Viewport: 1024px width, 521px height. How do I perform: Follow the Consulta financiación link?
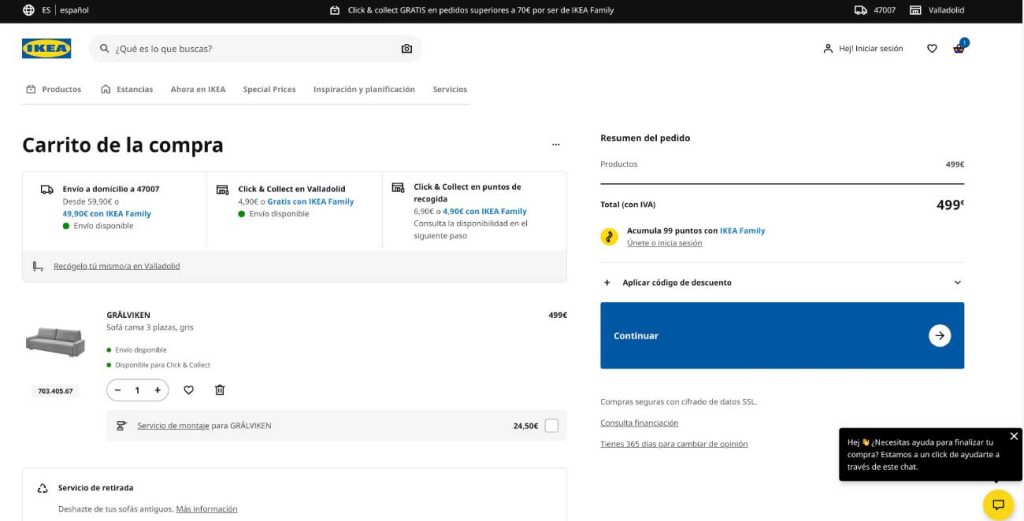coord(639,423)
